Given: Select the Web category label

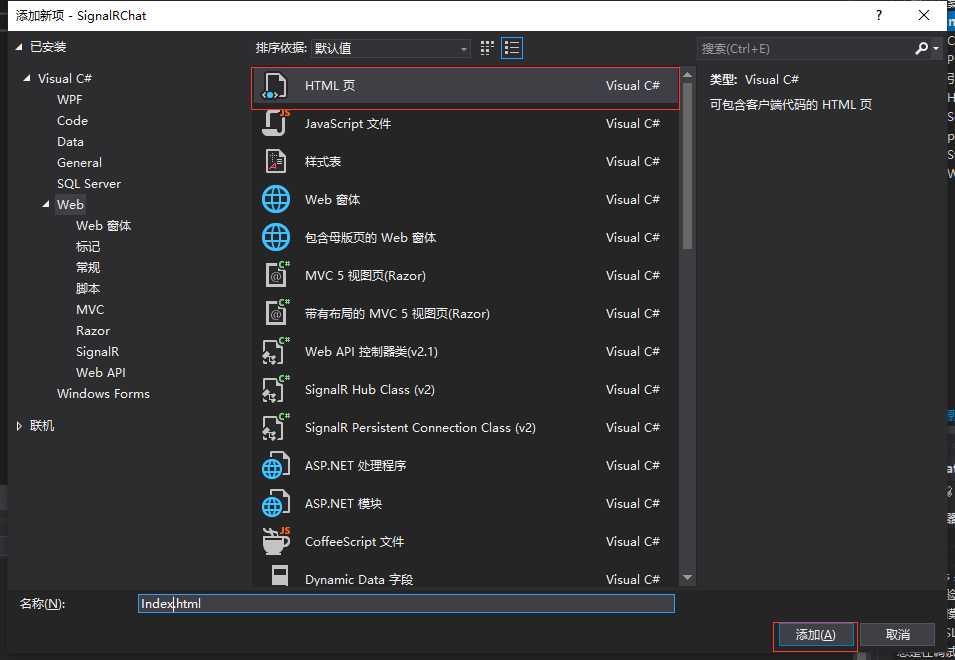Looking at the screenshot, I should coord(70,205).
